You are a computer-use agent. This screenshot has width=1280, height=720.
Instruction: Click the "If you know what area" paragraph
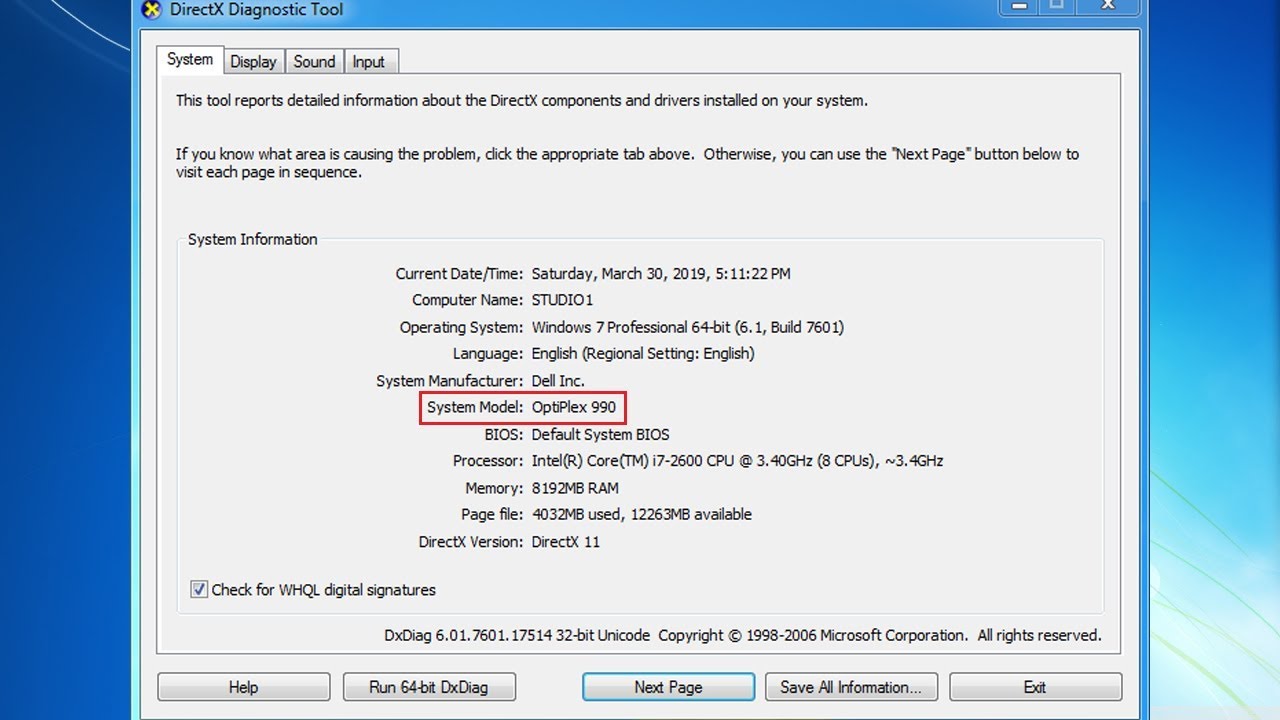pos(627,163)
